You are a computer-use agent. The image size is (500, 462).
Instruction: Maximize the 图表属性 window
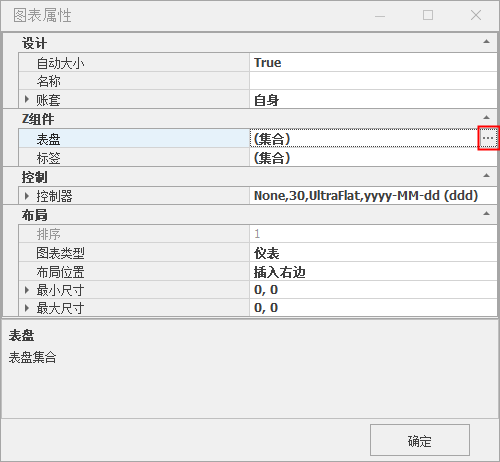[x=428, y=15]
